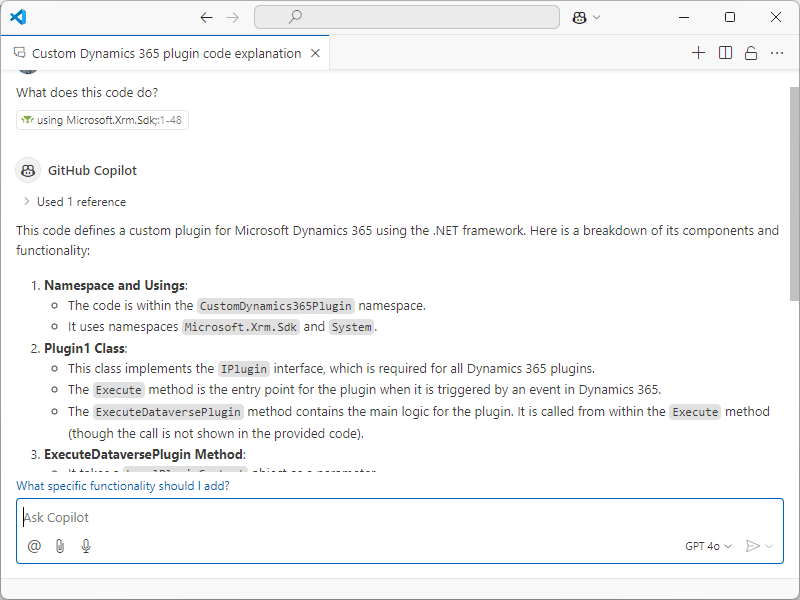Click the unlock padlock icon
This screenshot has height=600, width=800.
[x=750, y=52]
